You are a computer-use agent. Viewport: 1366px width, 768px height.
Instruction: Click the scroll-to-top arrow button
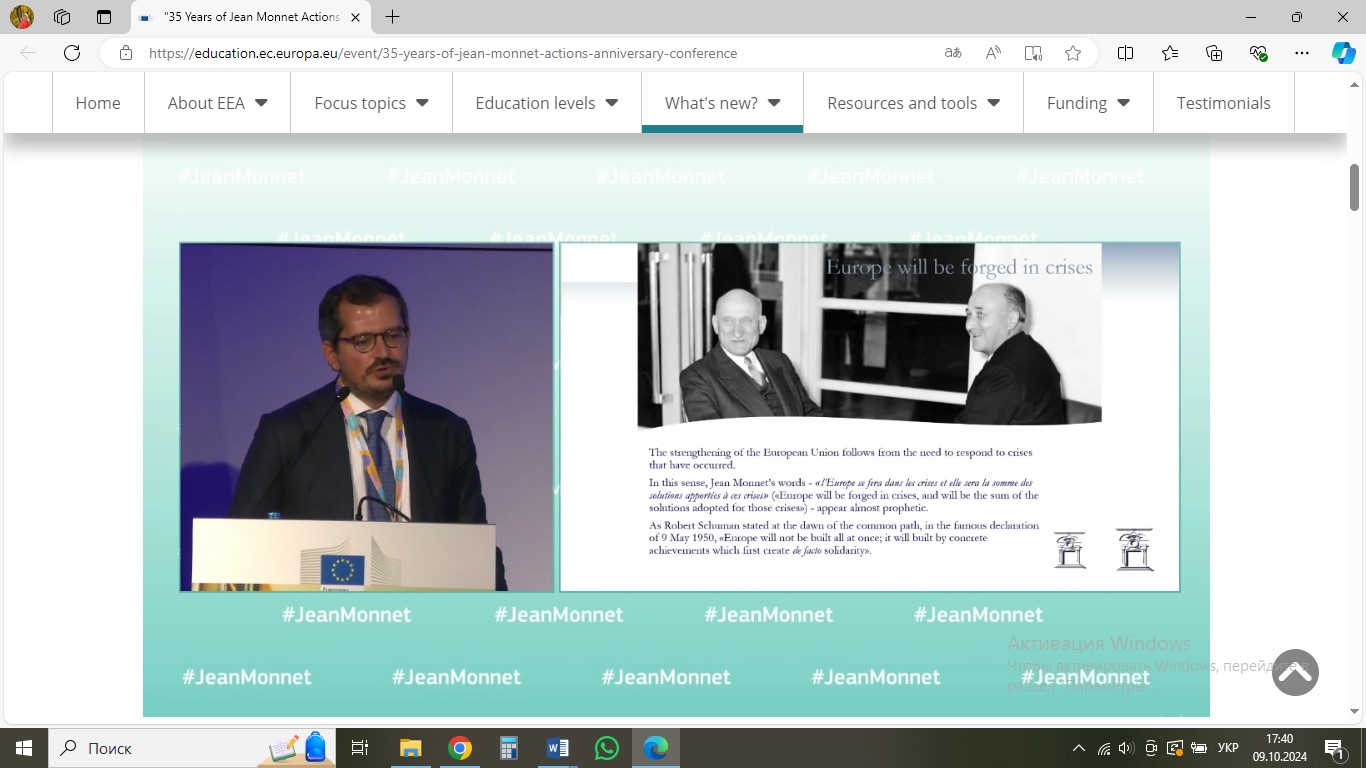click(x=1295, y=673)
